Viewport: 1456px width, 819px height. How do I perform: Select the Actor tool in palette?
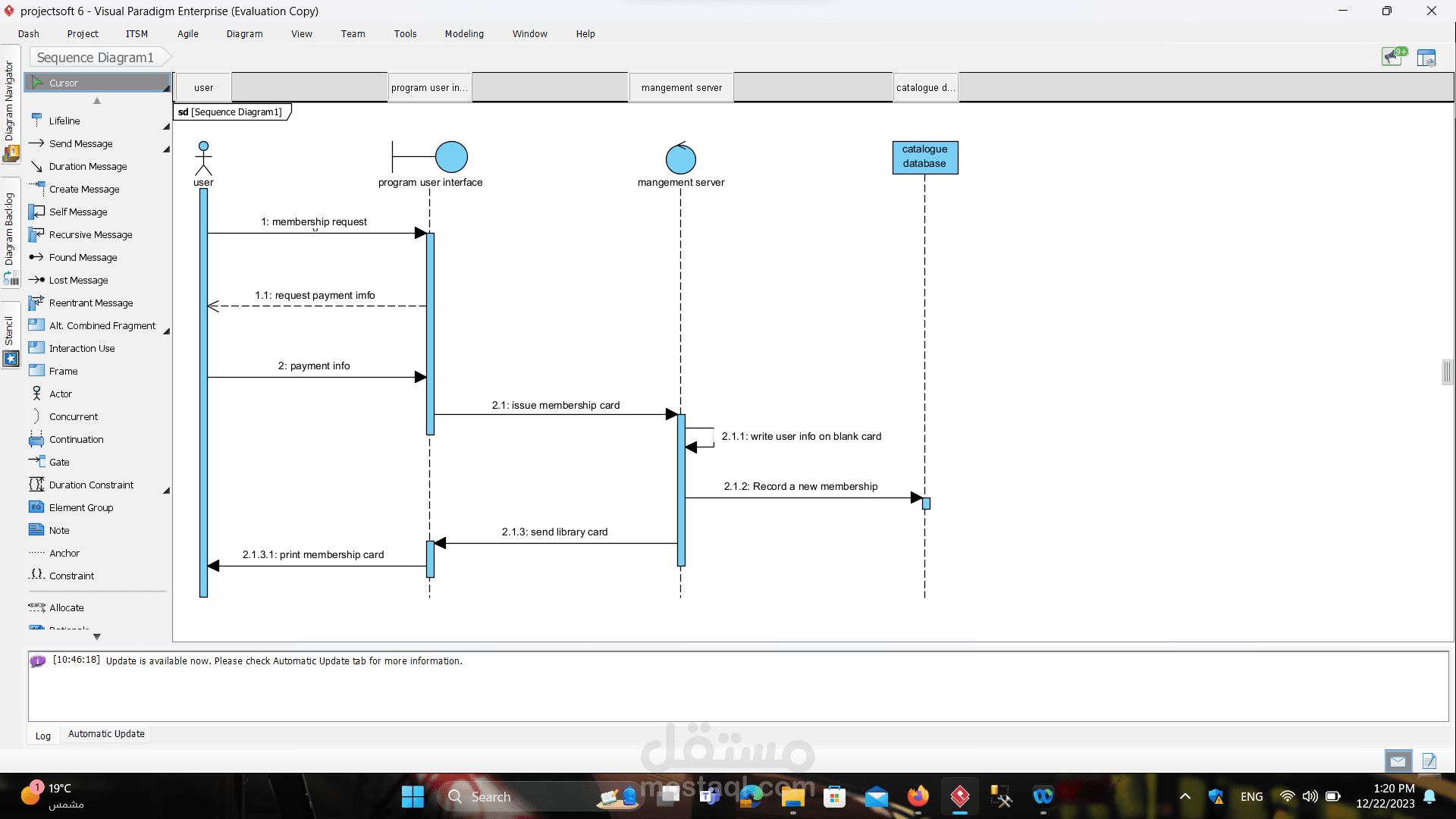[60, 394]
